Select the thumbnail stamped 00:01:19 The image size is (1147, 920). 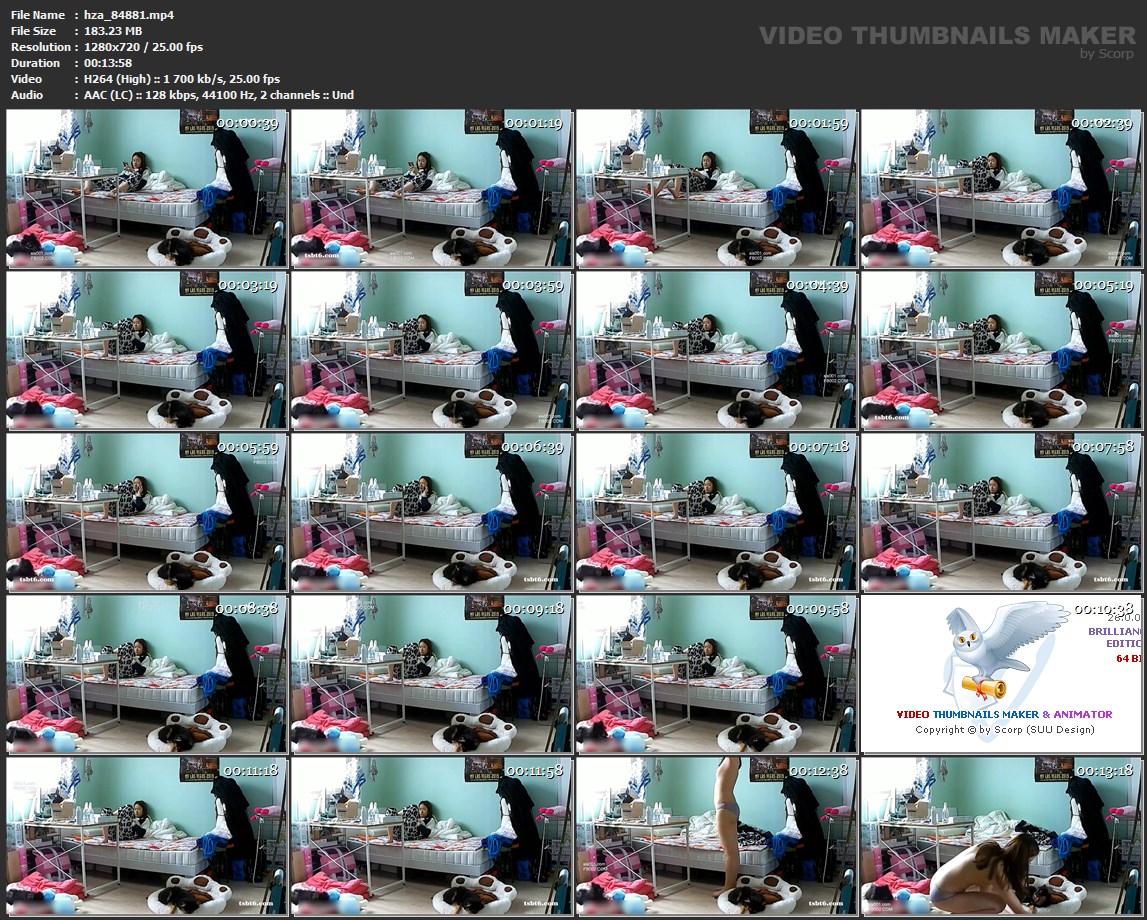[431, 189]
